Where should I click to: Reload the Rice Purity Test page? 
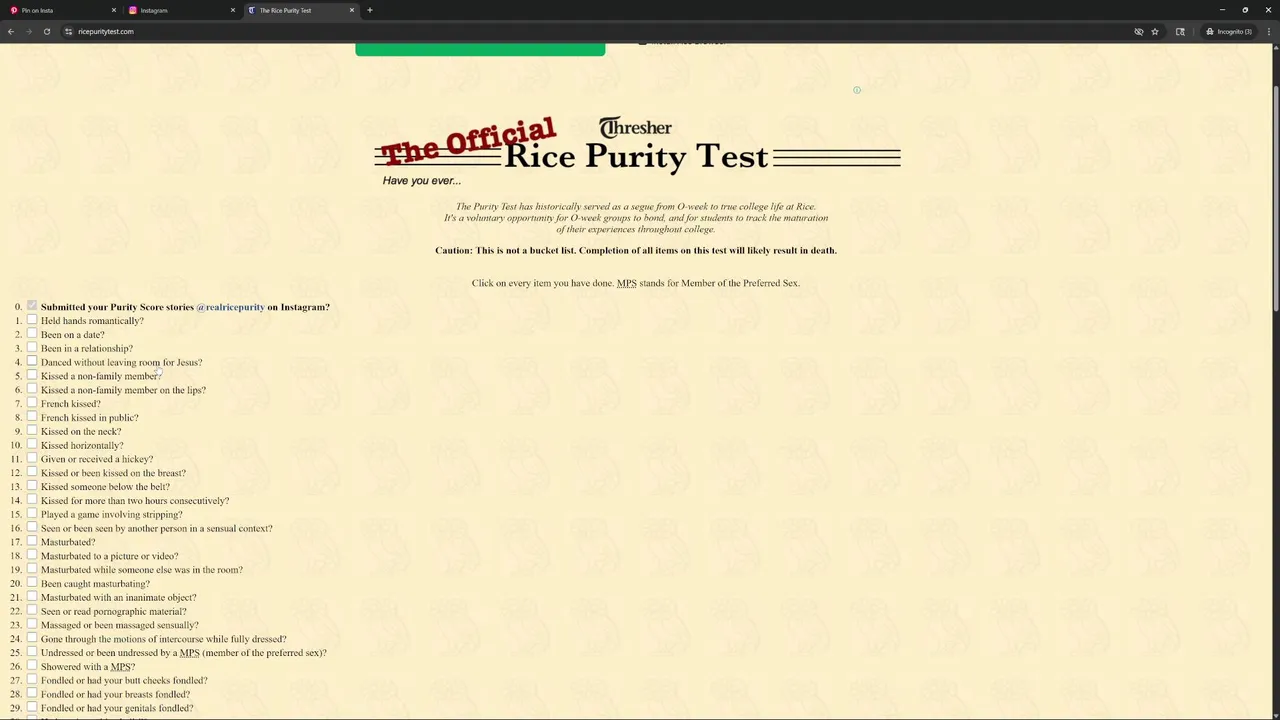[47, 31]
